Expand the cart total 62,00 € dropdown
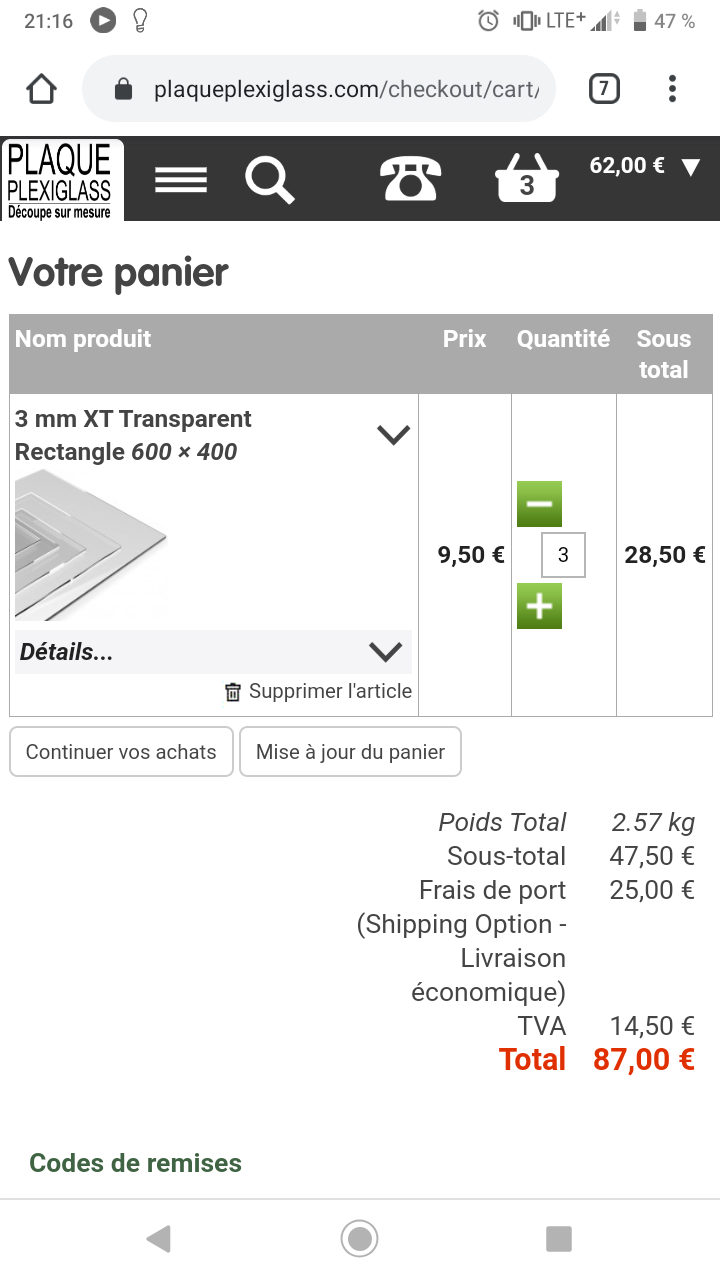Image resolution: width=720 pixels, height=1280 pixels. pyautogui.click(x=690, y=167)
